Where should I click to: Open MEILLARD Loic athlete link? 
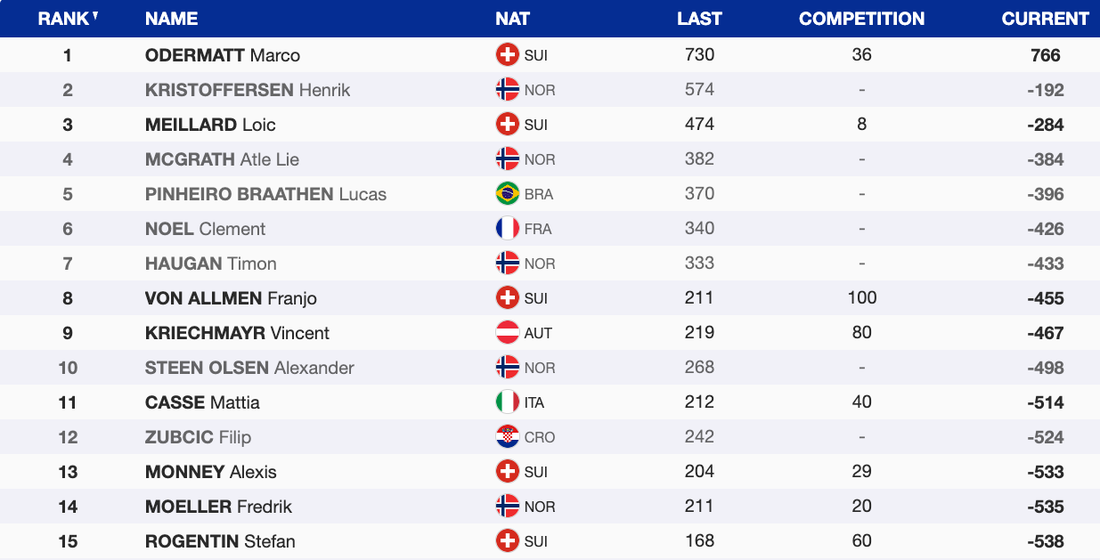pyautogui.click(x=210, y=125)
